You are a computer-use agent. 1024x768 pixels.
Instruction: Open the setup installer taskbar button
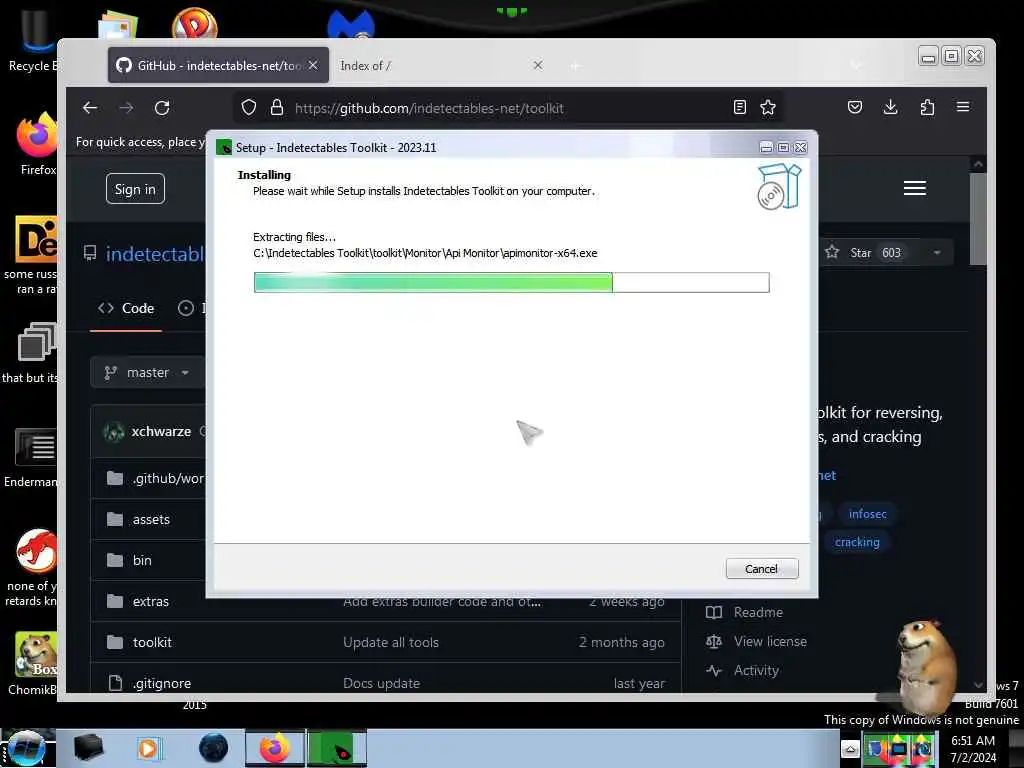pyautogui.click(x=337, y=748)
